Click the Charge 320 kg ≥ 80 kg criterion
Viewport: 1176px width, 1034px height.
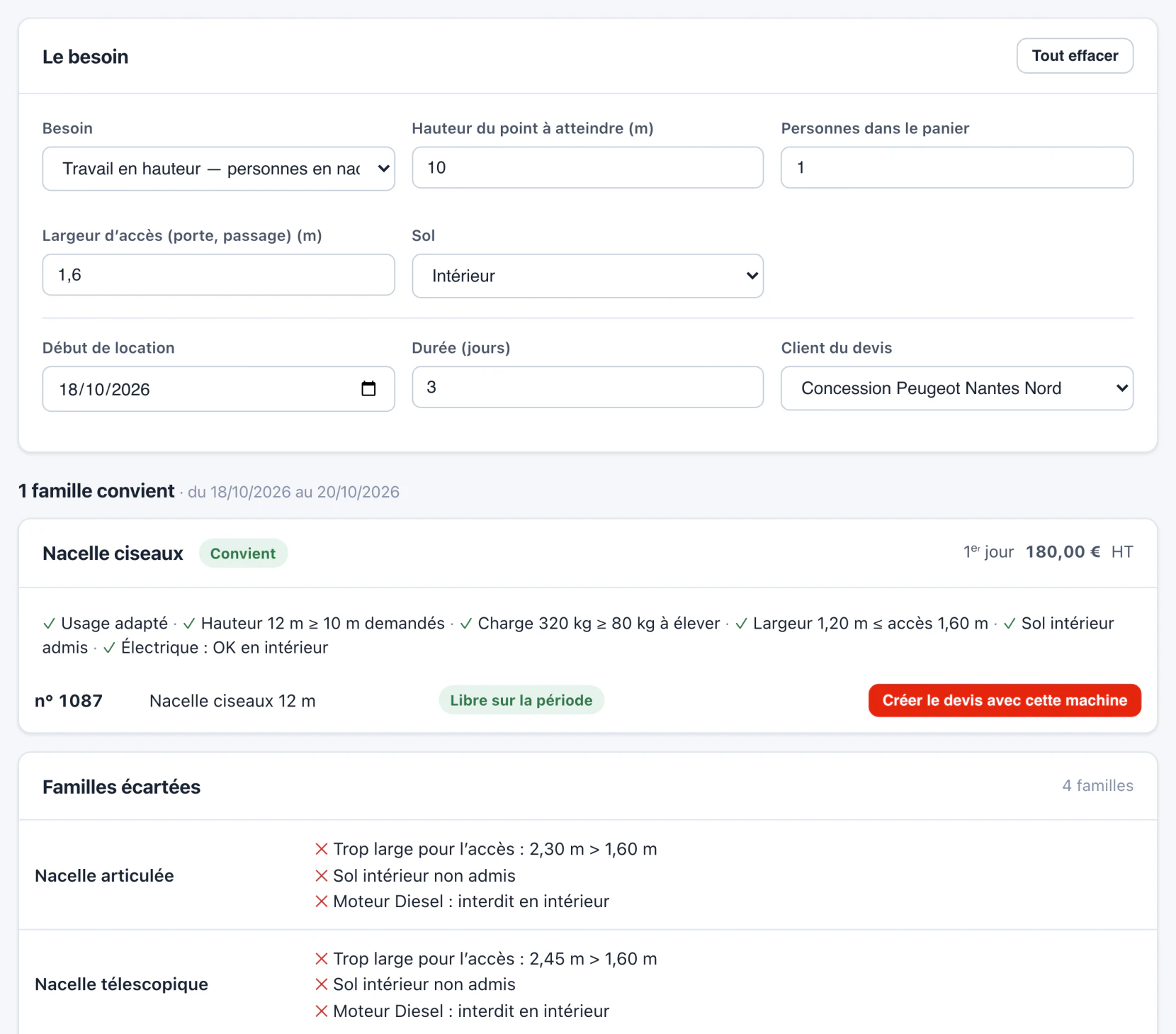590,624
